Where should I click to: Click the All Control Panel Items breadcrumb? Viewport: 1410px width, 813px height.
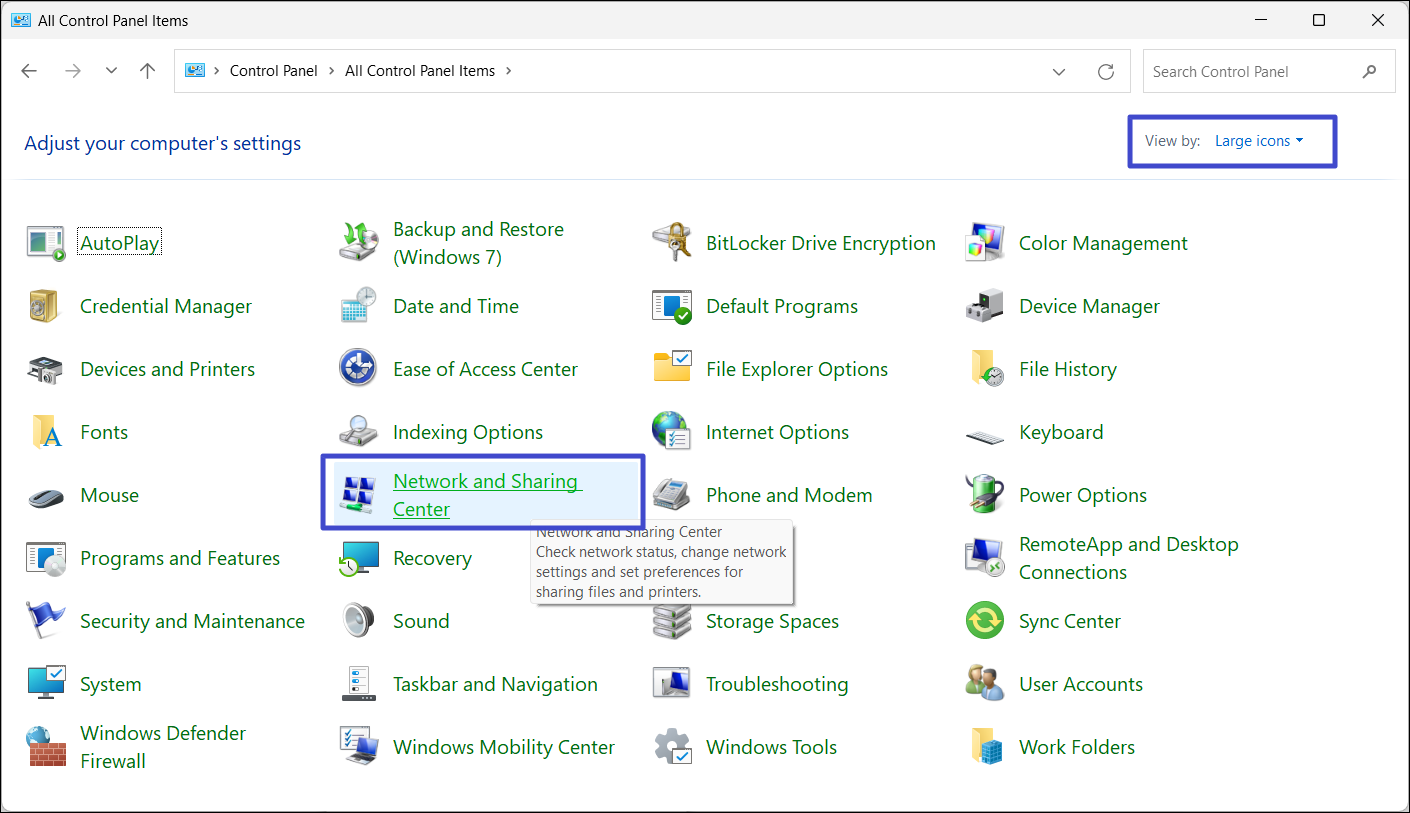[419, 71]
